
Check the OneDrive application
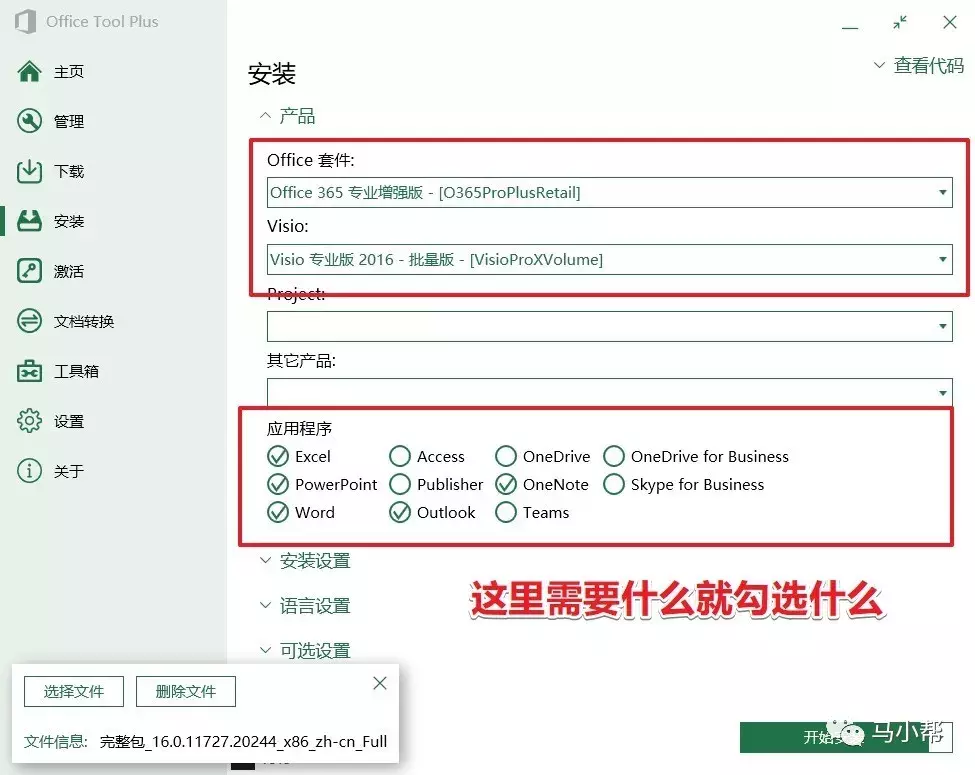click(x=506, y=457)
